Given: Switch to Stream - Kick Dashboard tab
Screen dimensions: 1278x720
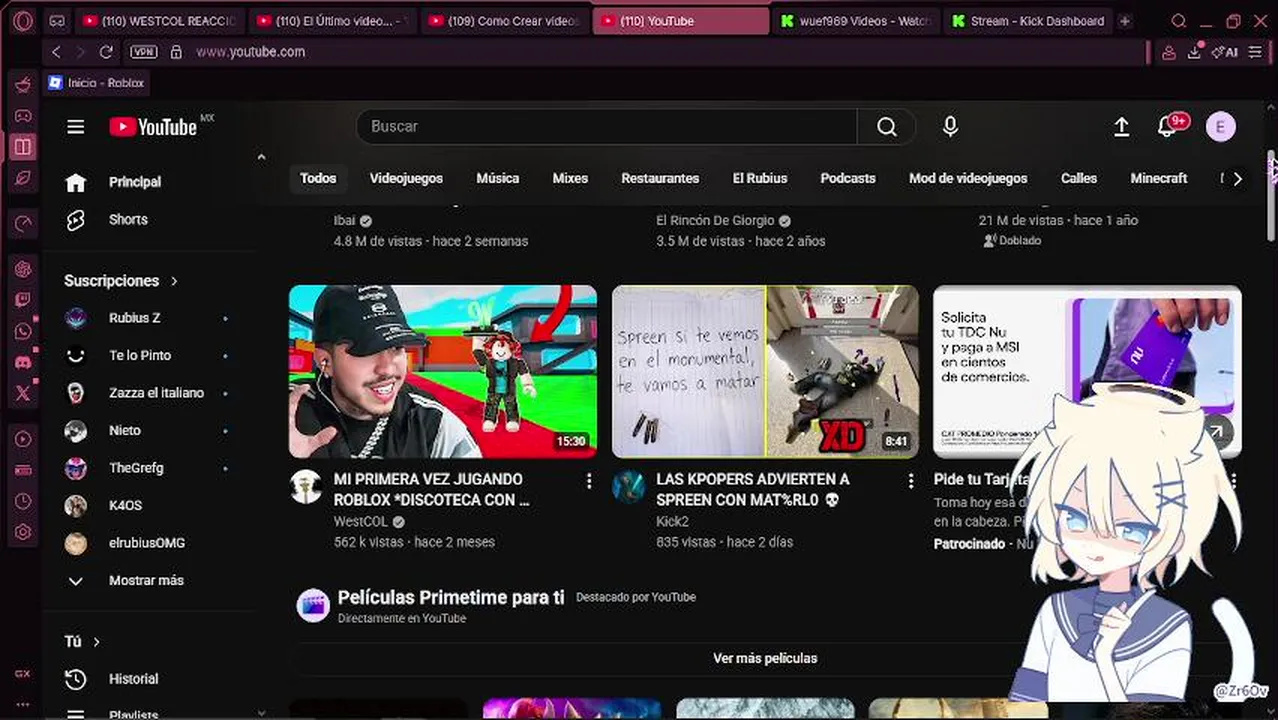Looking at the screenshot, I should click(1028, 21).
